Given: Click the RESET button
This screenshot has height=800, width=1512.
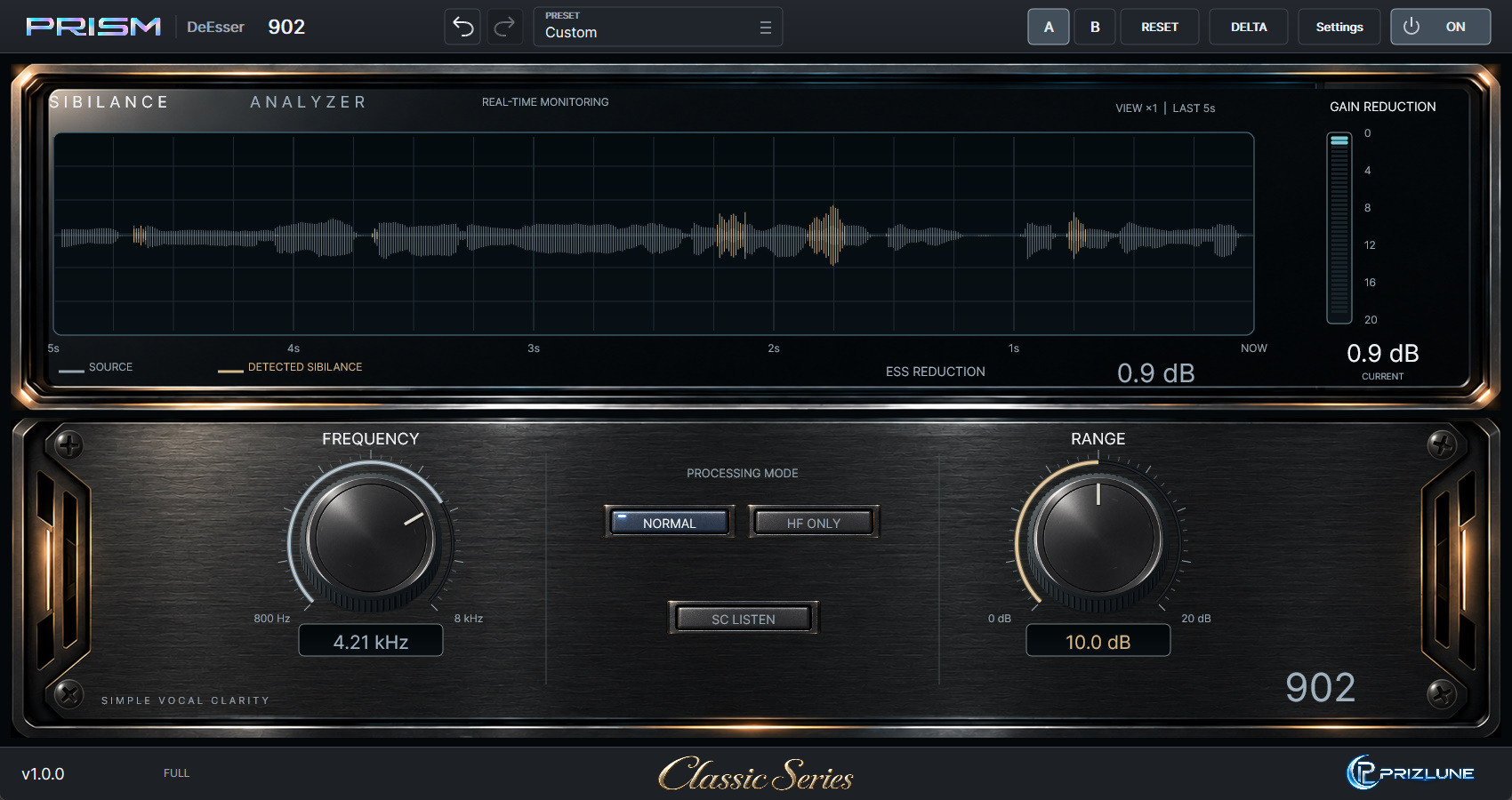Looking at the screenshot, I should point(1160,27).
